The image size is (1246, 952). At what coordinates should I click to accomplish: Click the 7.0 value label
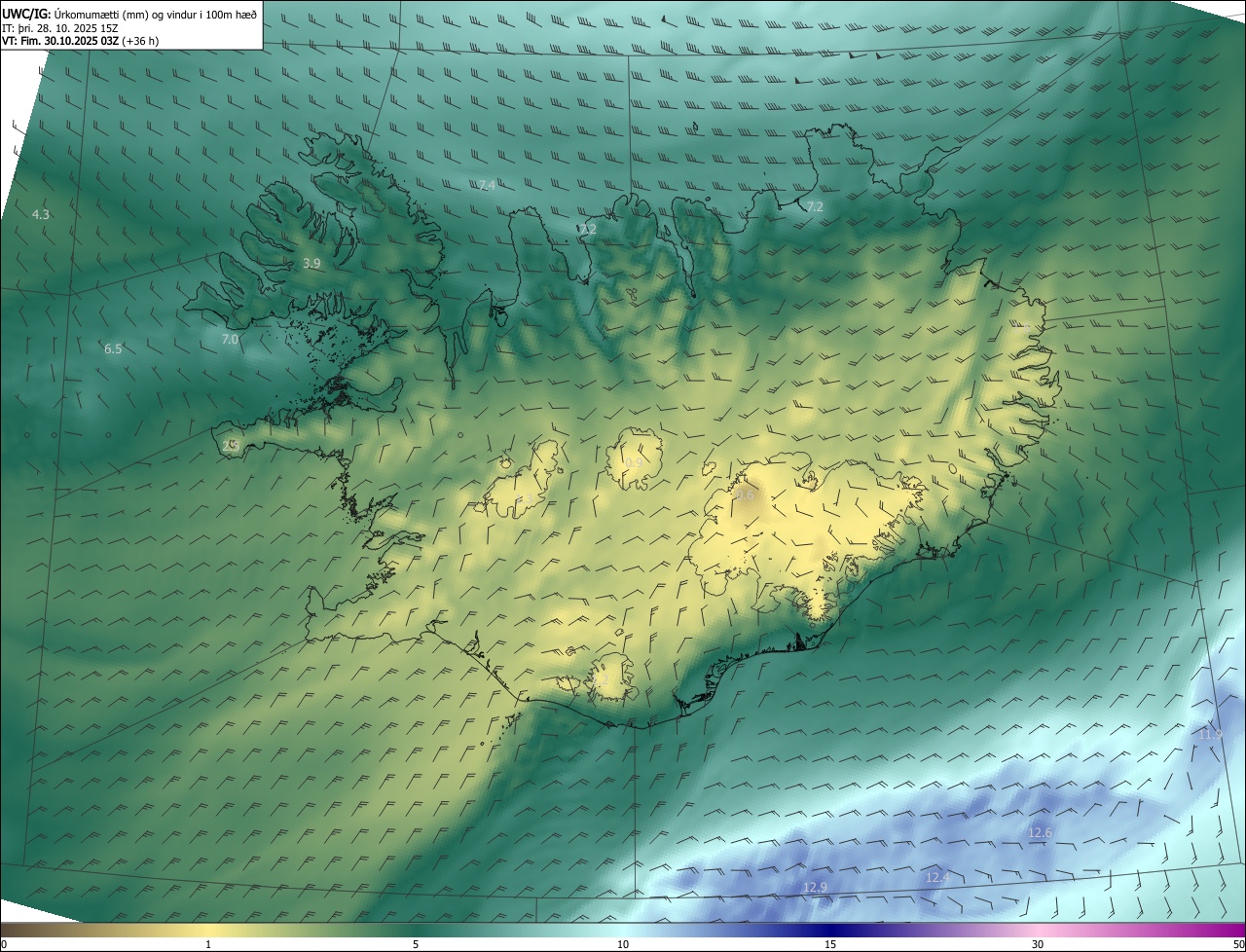point(230,340)
